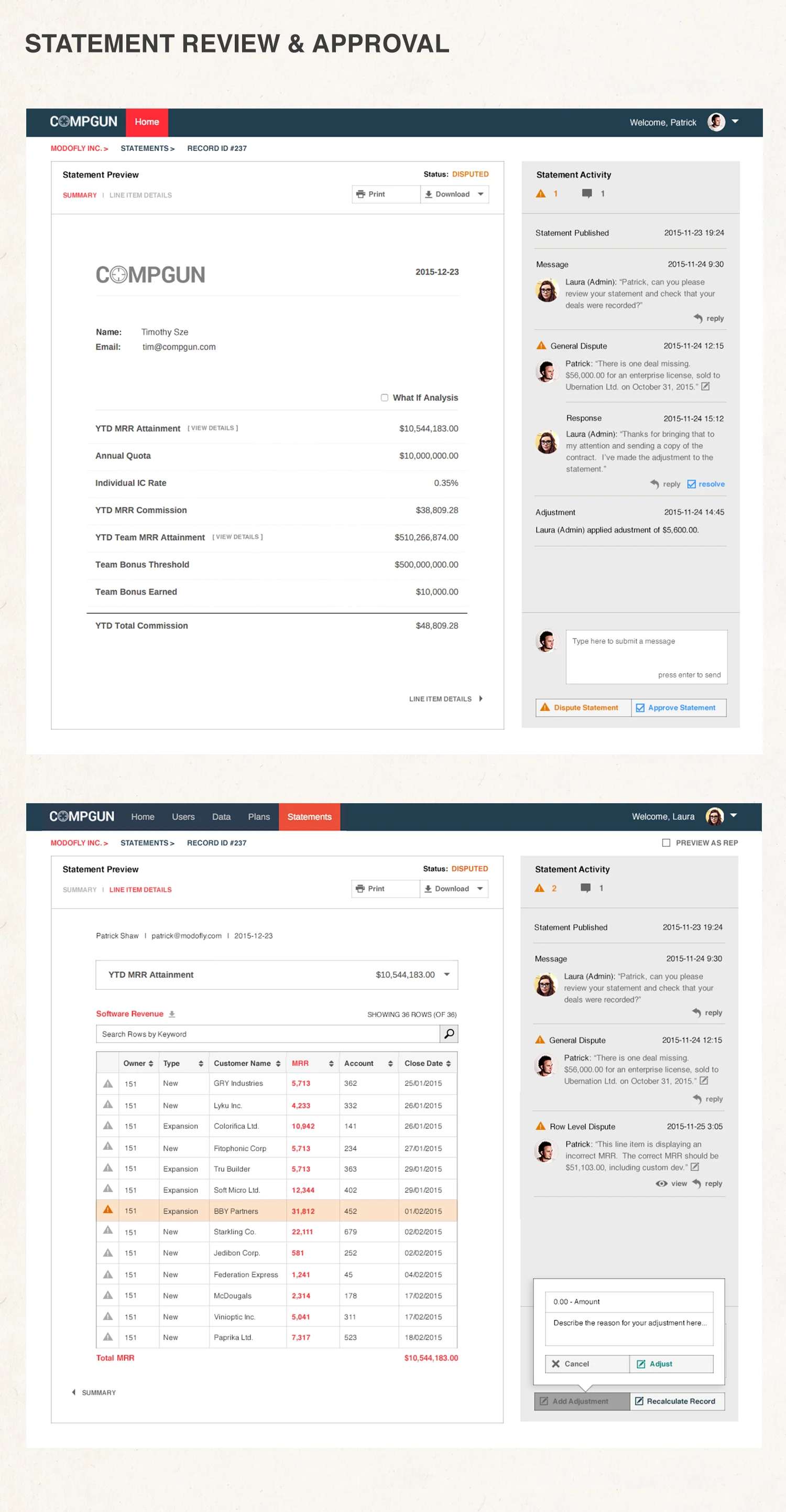The width and height of the screenshot is (786, 1512).
Task: Enable the What If Analysis checkbox
Action: click(x=384, y=397)
